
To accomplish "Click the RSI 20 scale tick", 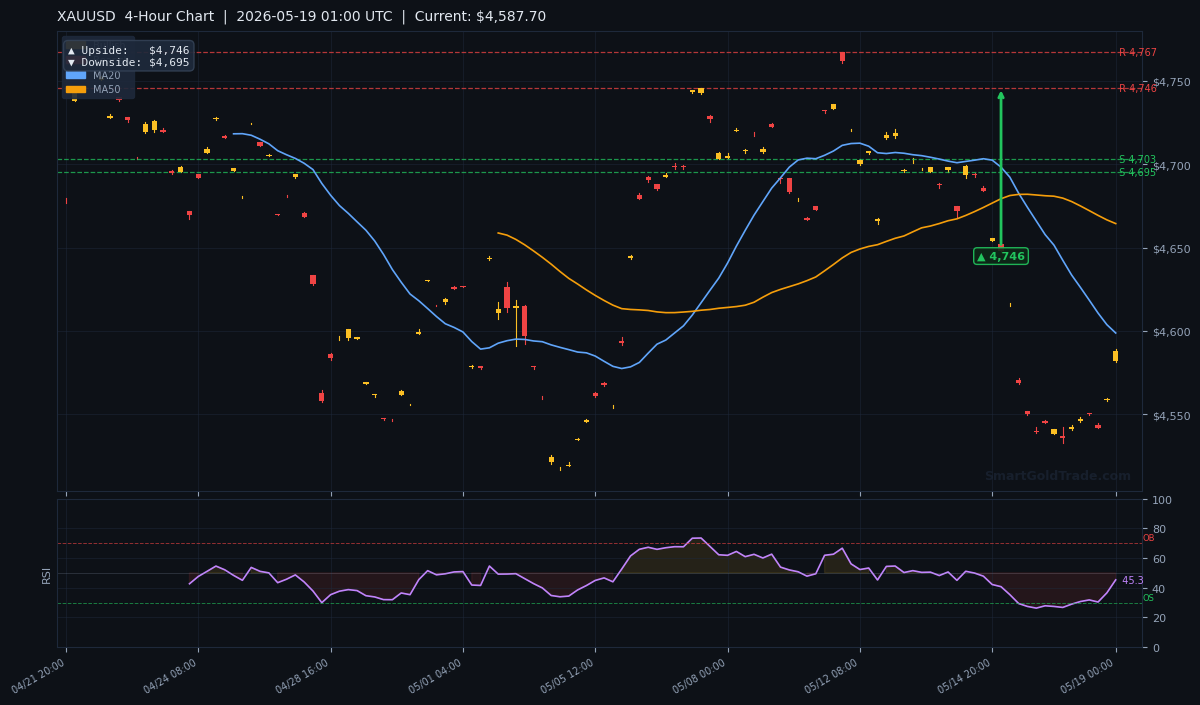I will (1159, 618).
